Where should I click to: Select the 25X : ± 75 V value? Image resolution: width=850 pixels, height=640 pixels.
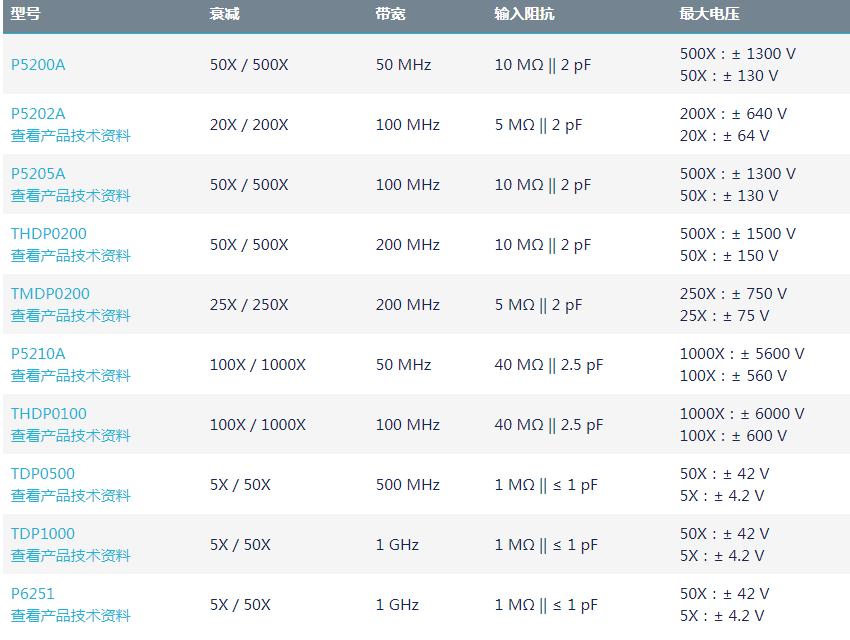tap(724, 315)
